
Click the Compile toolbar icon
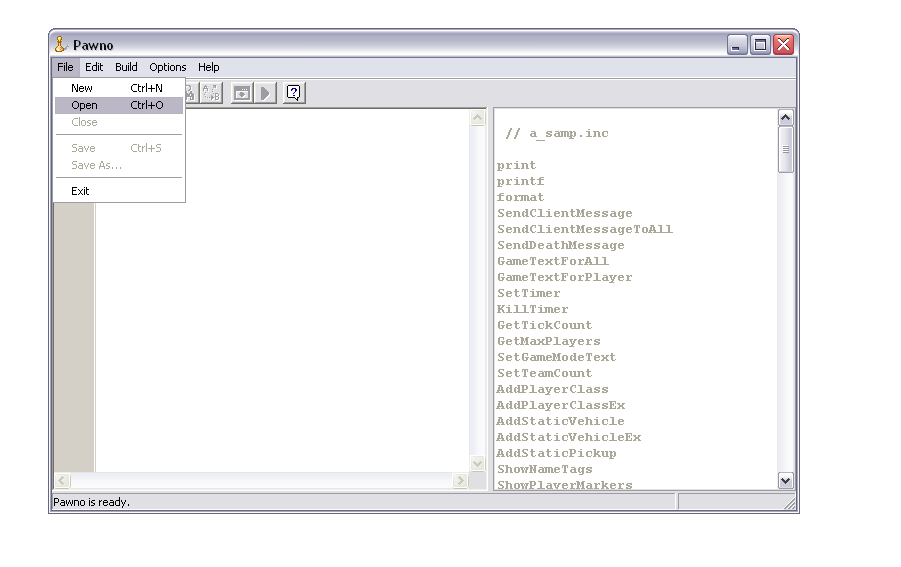[242, 93]
